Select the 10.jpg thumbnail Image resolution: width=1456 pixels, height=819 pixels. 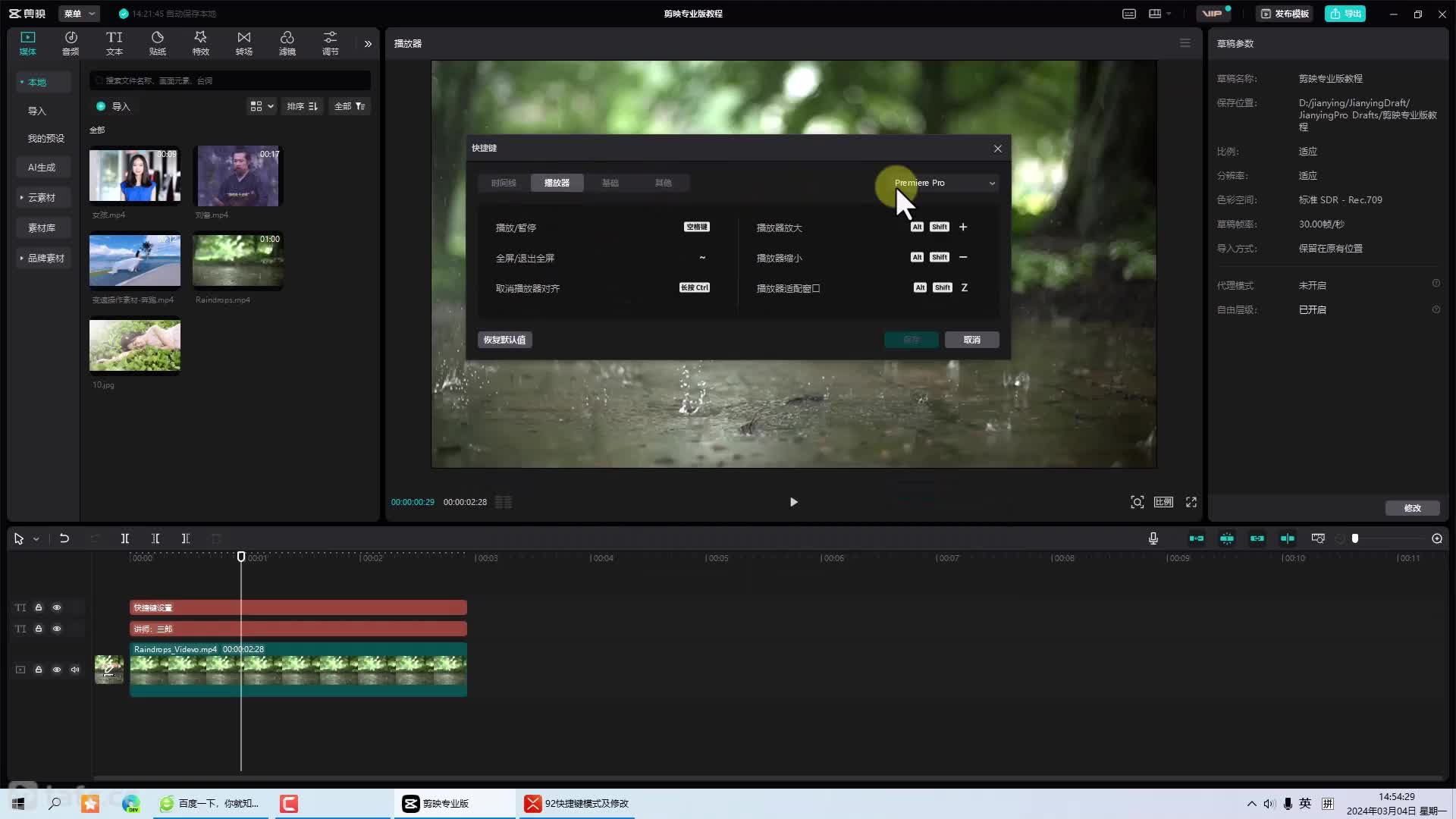coord(135,345)
